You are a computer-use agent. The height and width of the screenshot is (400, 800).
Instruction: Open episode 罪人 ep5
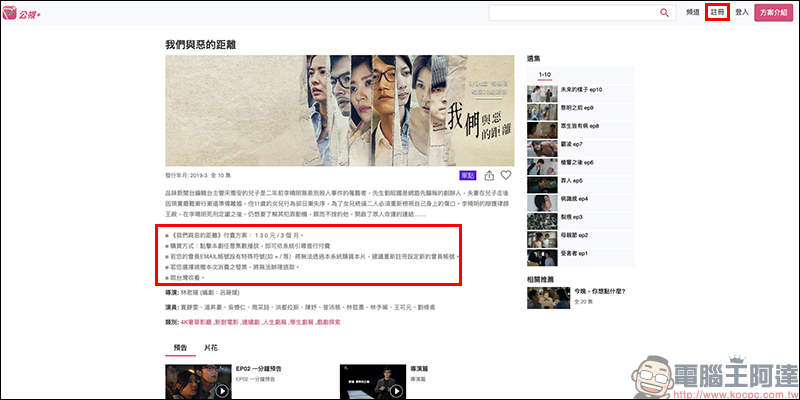pyautogui.click(x=581, y=185)
